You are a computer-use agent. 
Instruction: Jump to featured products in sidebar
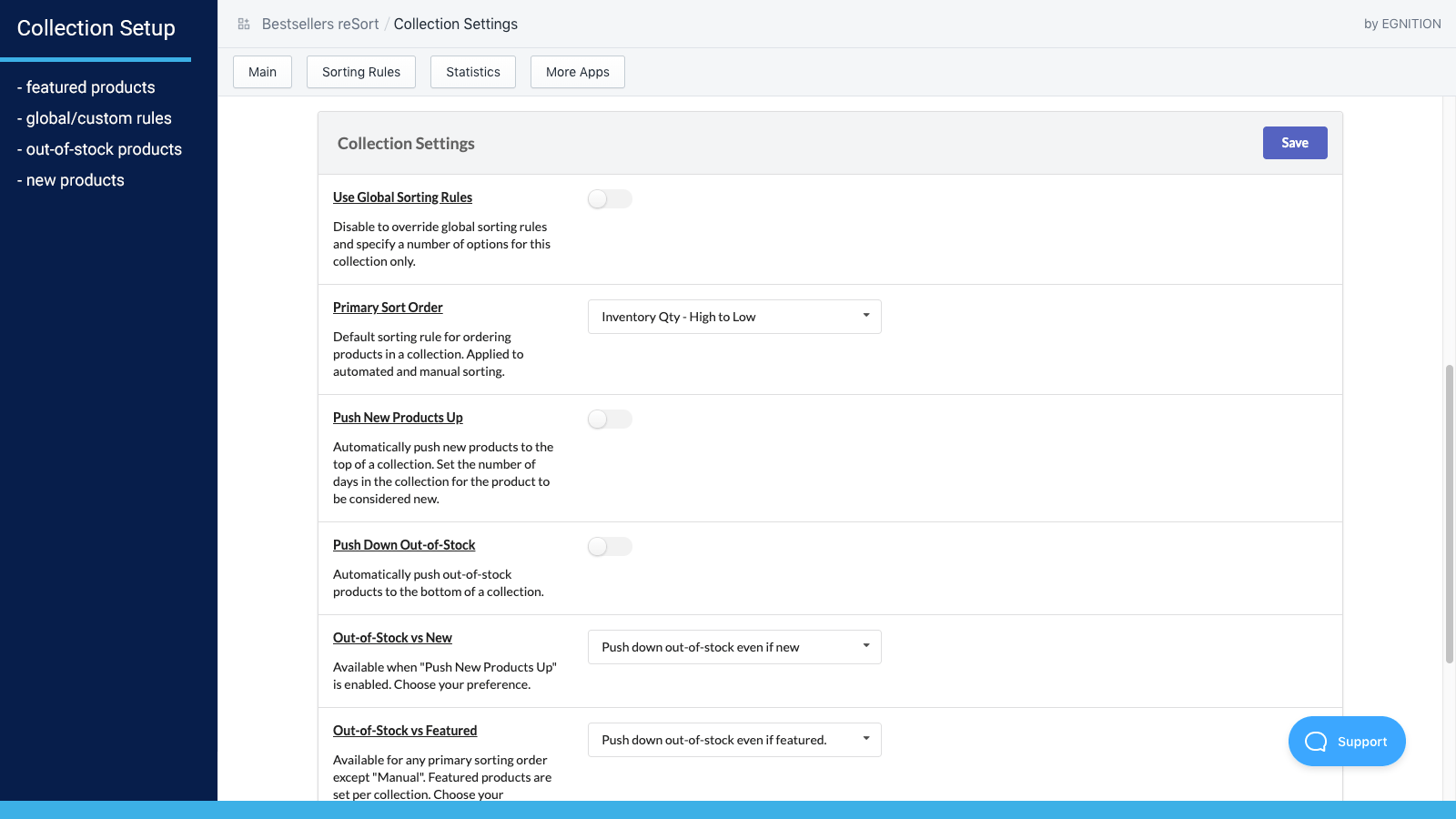(x=86, y=87)
